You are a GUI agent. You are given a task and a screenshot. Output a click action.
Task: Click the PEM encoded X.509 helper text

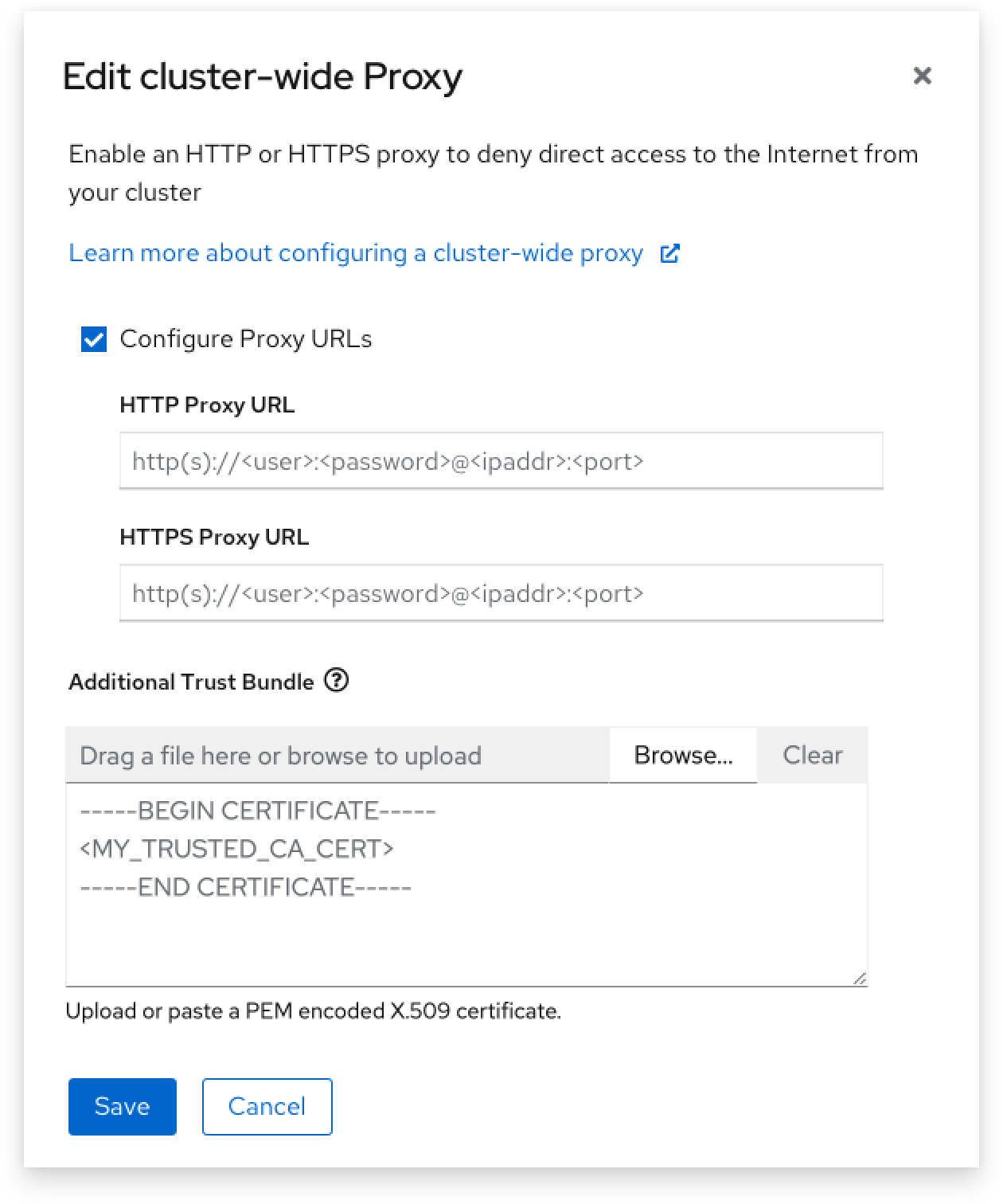[313, 1011]
